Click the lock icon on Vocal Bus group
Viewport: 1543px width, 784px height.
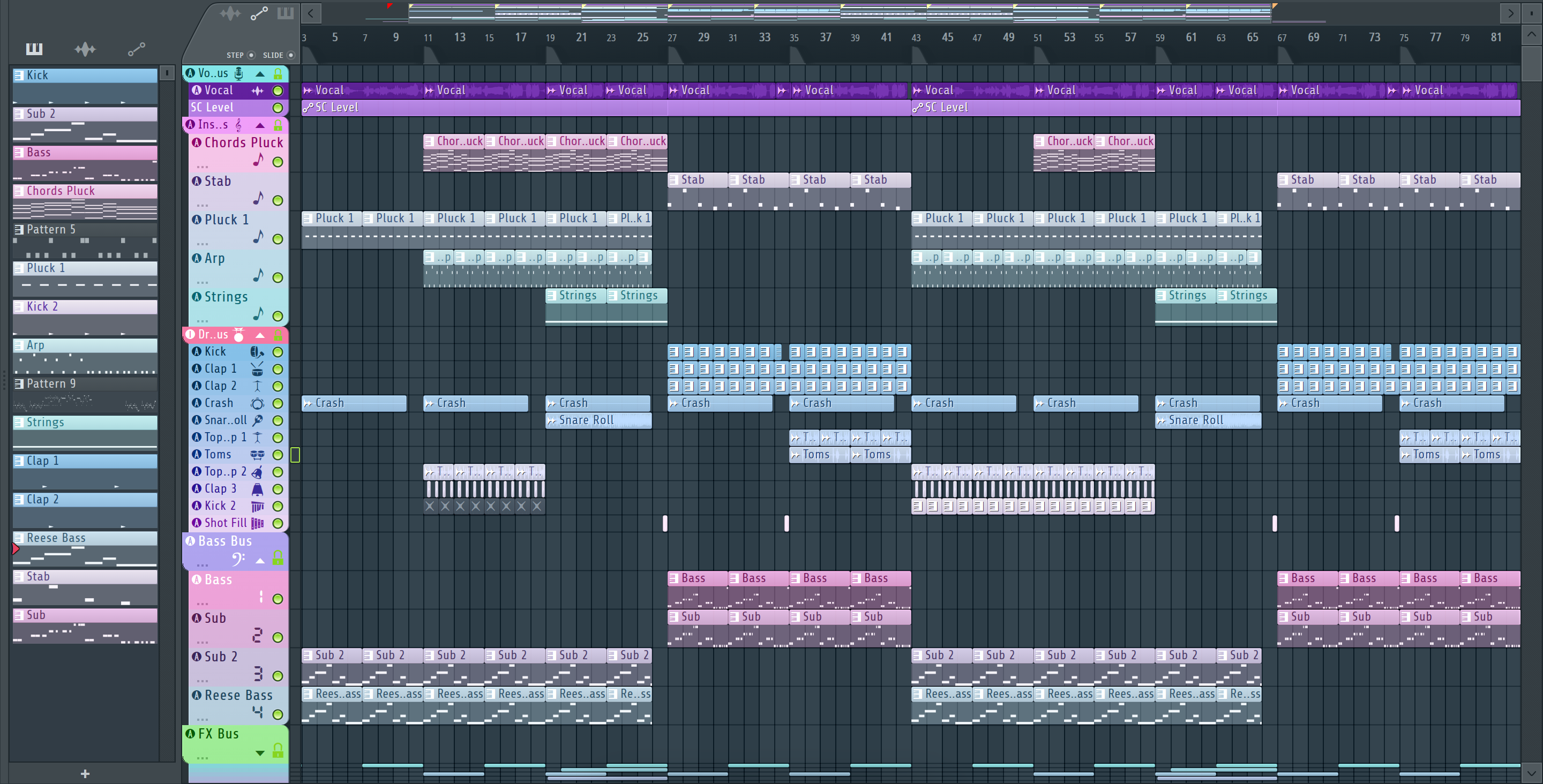tap(278, 73)
